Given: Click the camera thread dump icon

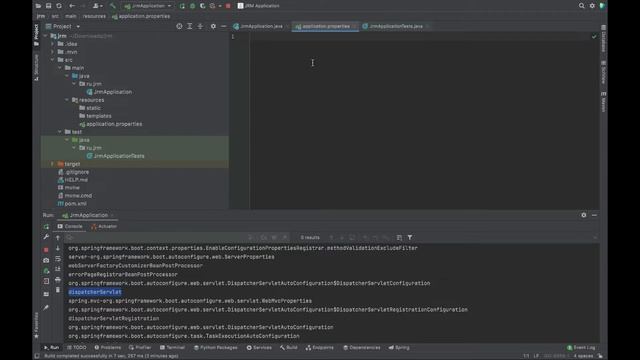Looking at the screenshot, I should [x=46, y=260].
